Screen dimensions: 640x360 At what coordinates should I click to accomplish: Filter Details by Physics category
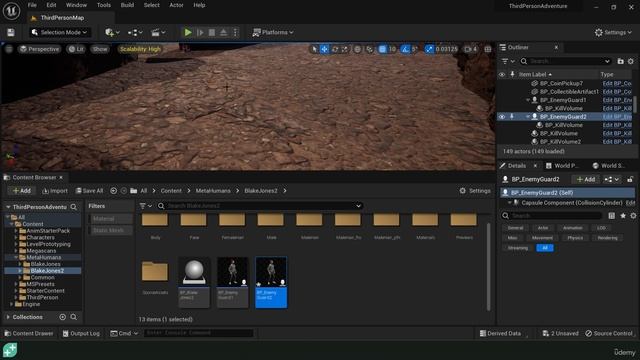pyautogui.click(x=575, y=238)
